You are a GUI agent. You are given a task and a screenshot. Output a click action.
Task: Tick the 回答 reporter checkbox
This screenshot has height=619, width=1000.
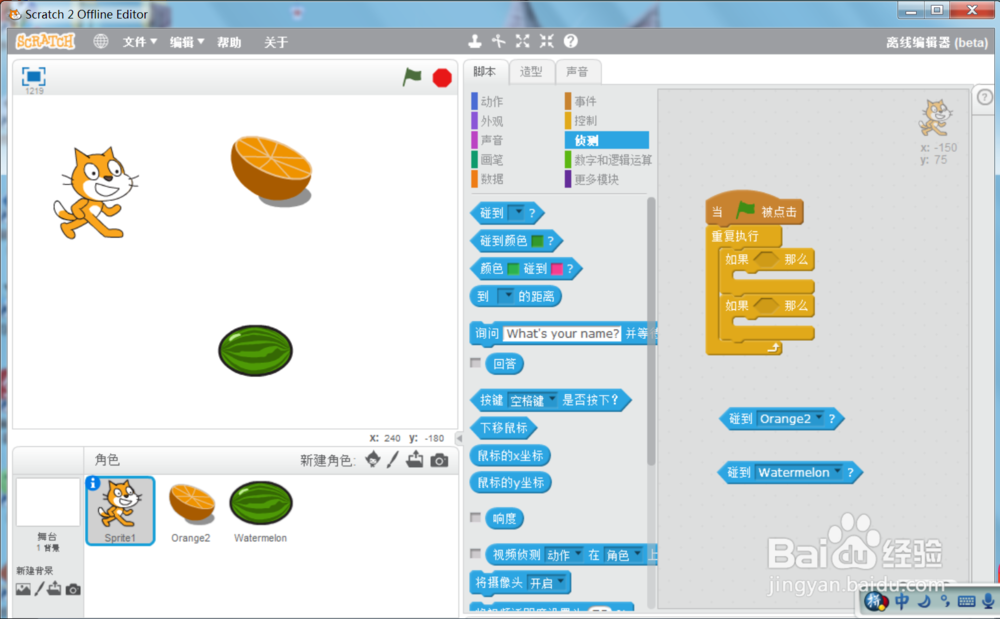[x=475, y=363]
